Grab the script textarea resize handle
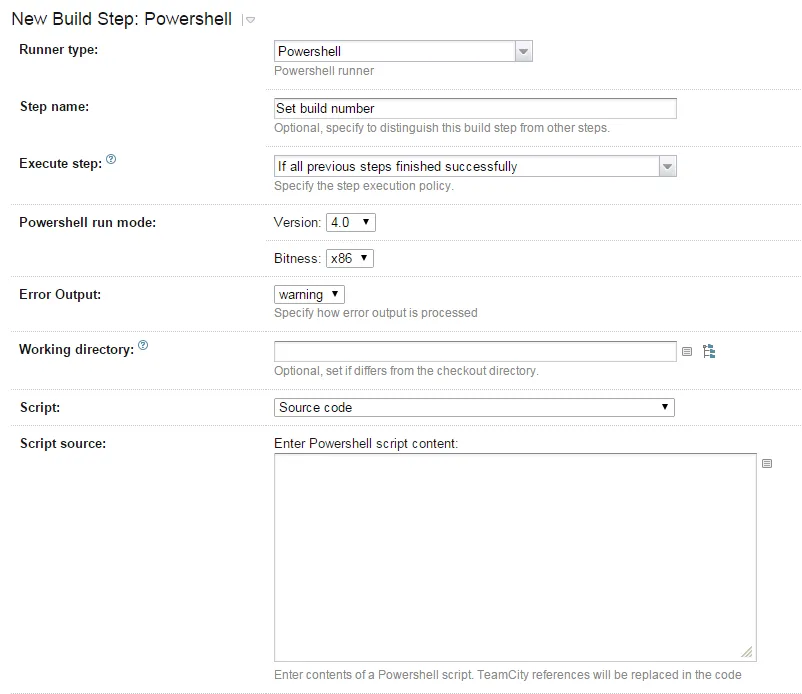The height and width of the screenshot is (694, 802). coord(749,652)
